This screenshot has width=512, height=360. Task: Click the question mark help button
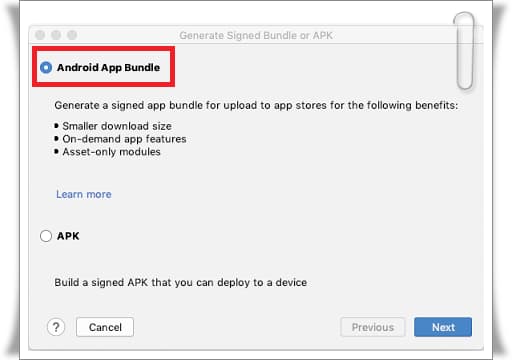(56, 327)
